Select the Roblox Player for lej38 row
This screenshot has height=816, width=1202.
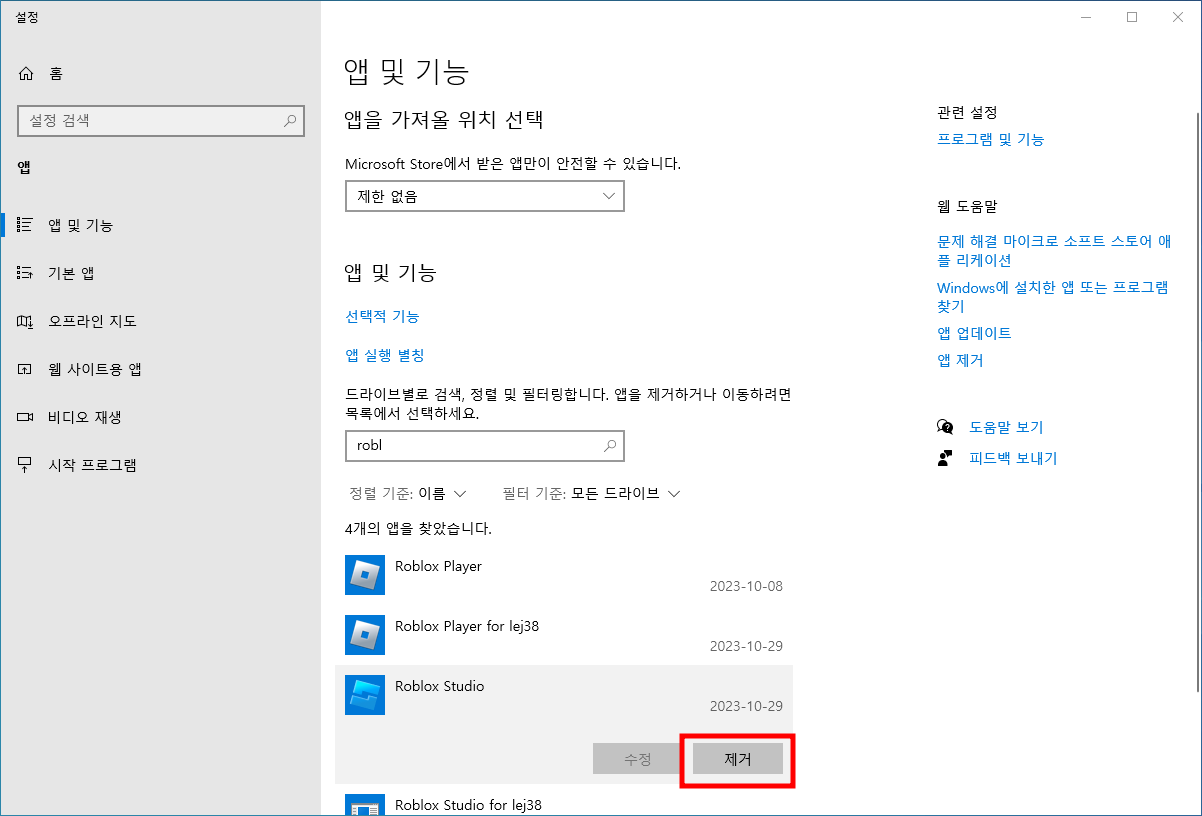point(564,635)
